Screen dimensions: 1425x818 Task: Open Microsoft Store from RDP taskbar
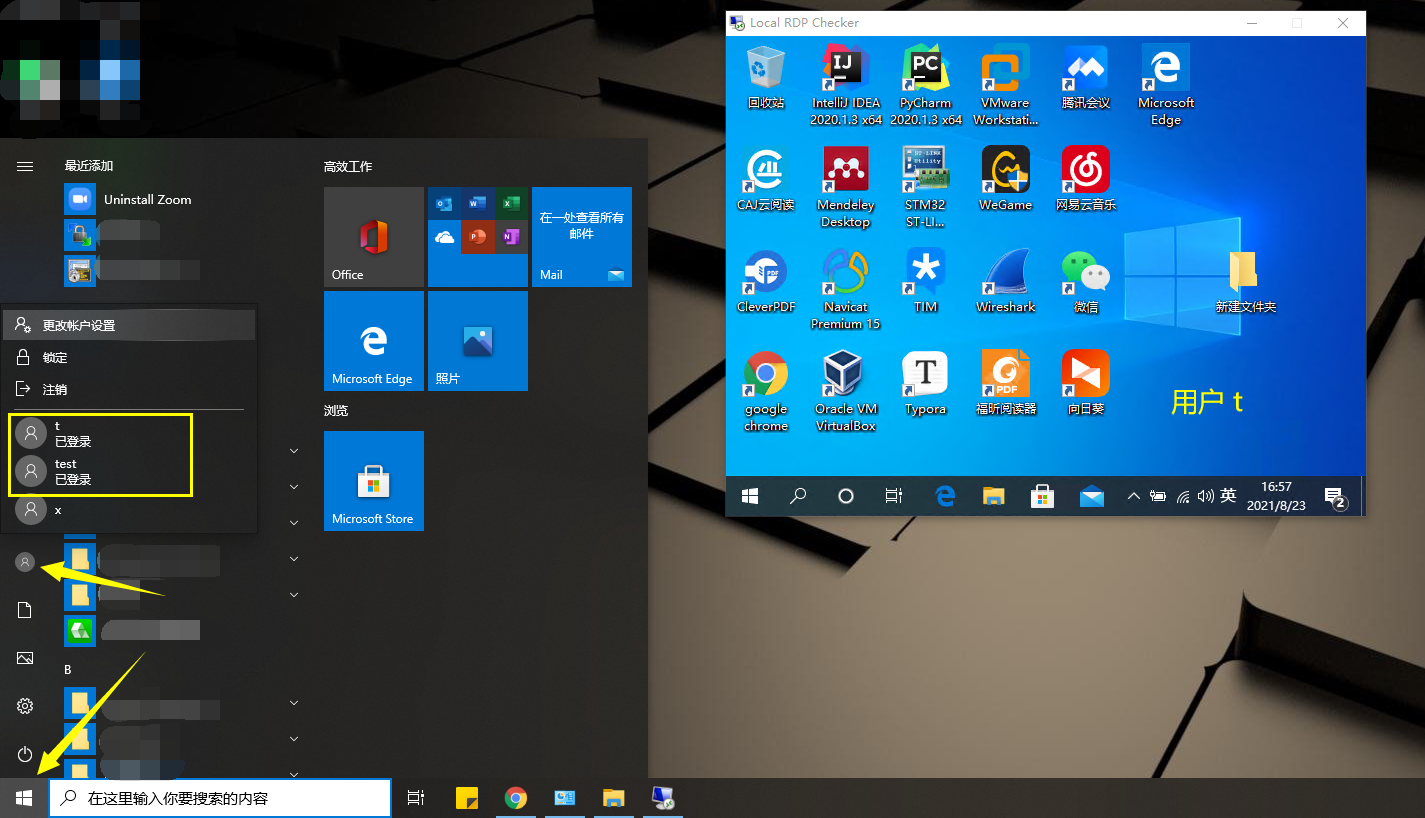1042,496
